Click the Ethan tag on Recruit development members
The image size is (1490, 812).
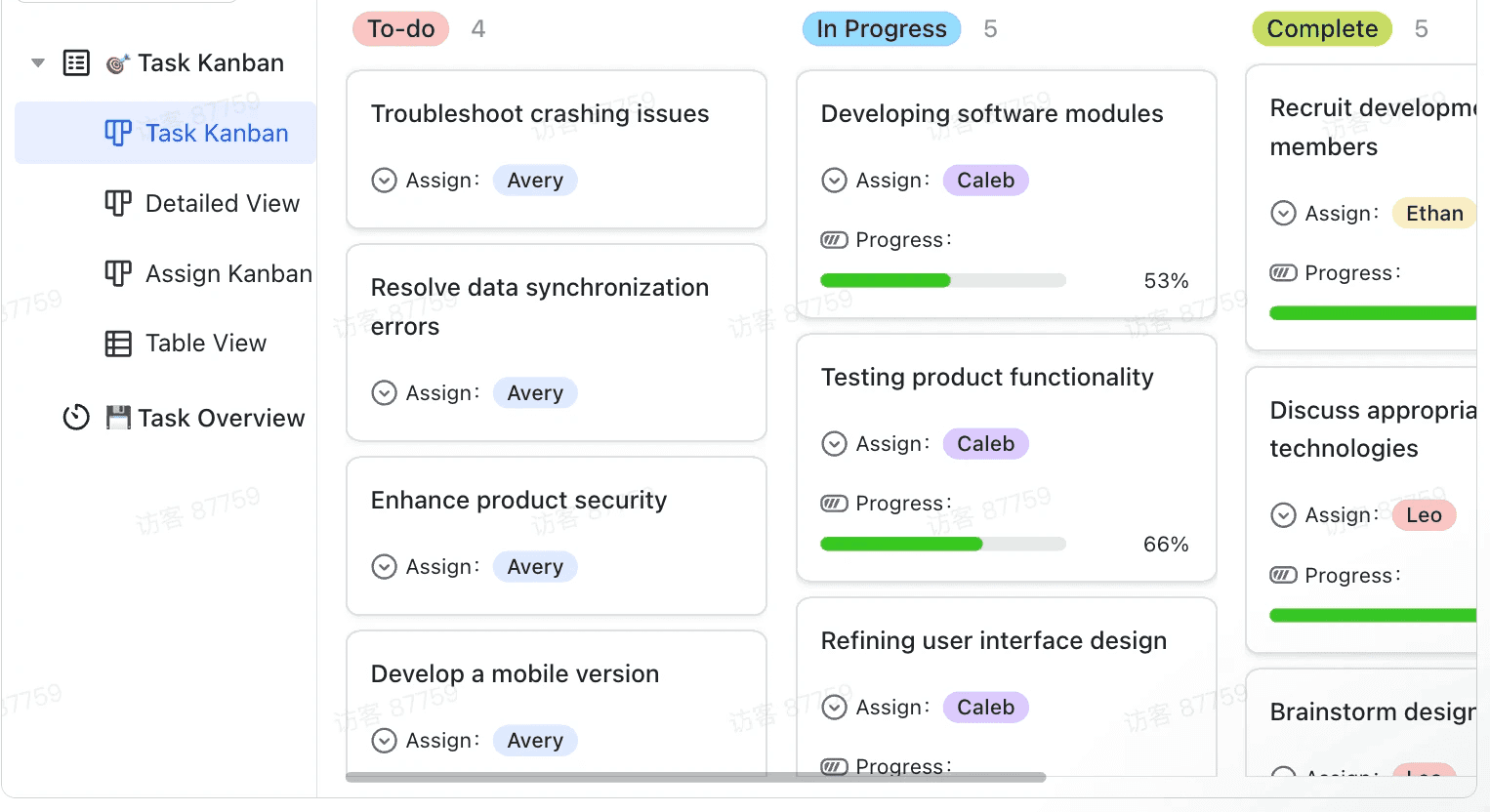[x=1432, y=213]
